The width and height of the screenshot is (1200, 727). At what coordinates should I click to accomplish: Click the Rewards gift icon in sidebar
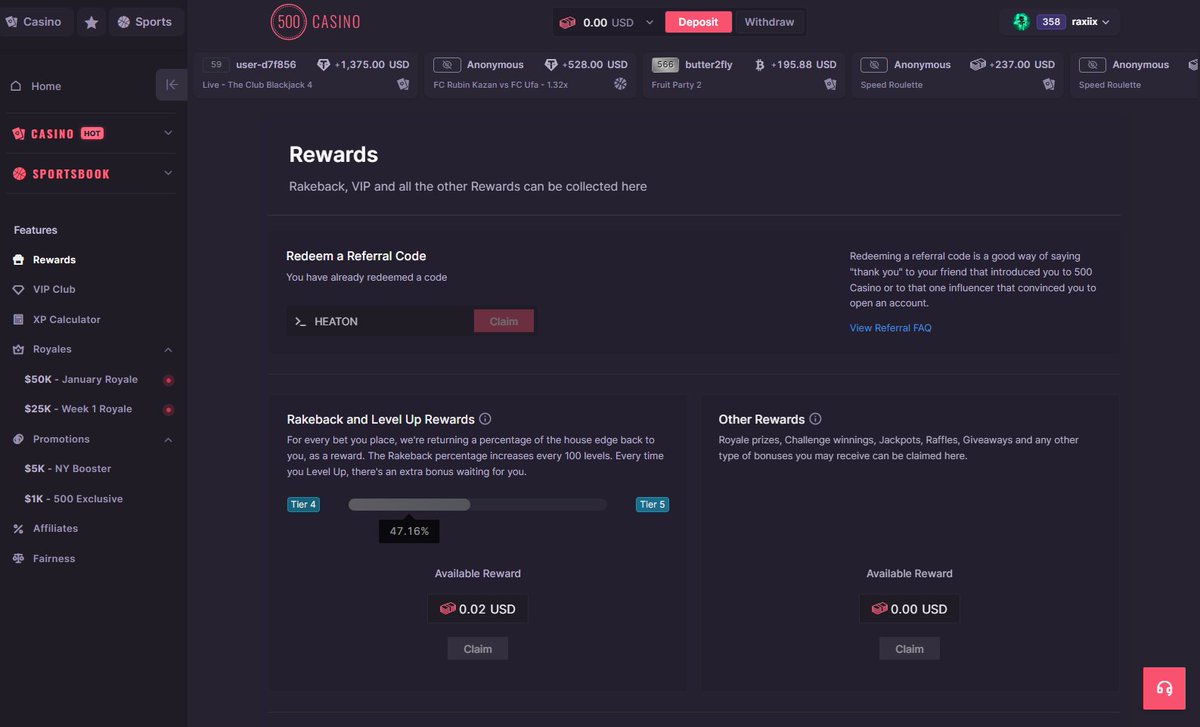click(x=18, y=260)
